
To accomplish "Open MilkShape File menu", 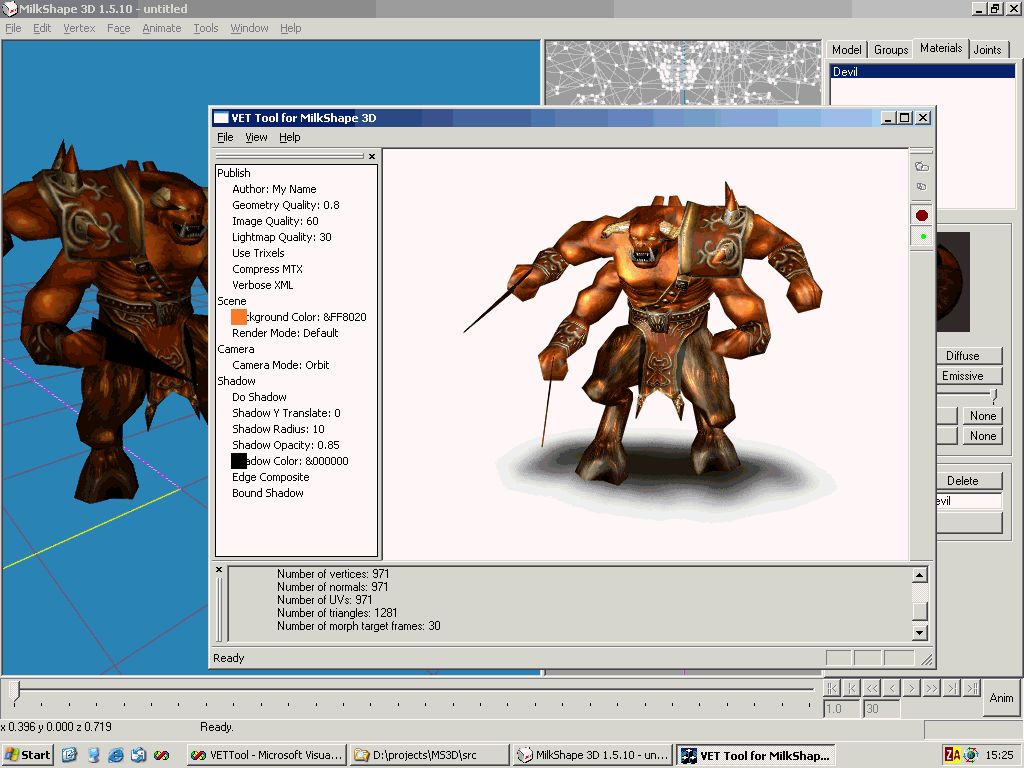I will (x=13, y=28).
